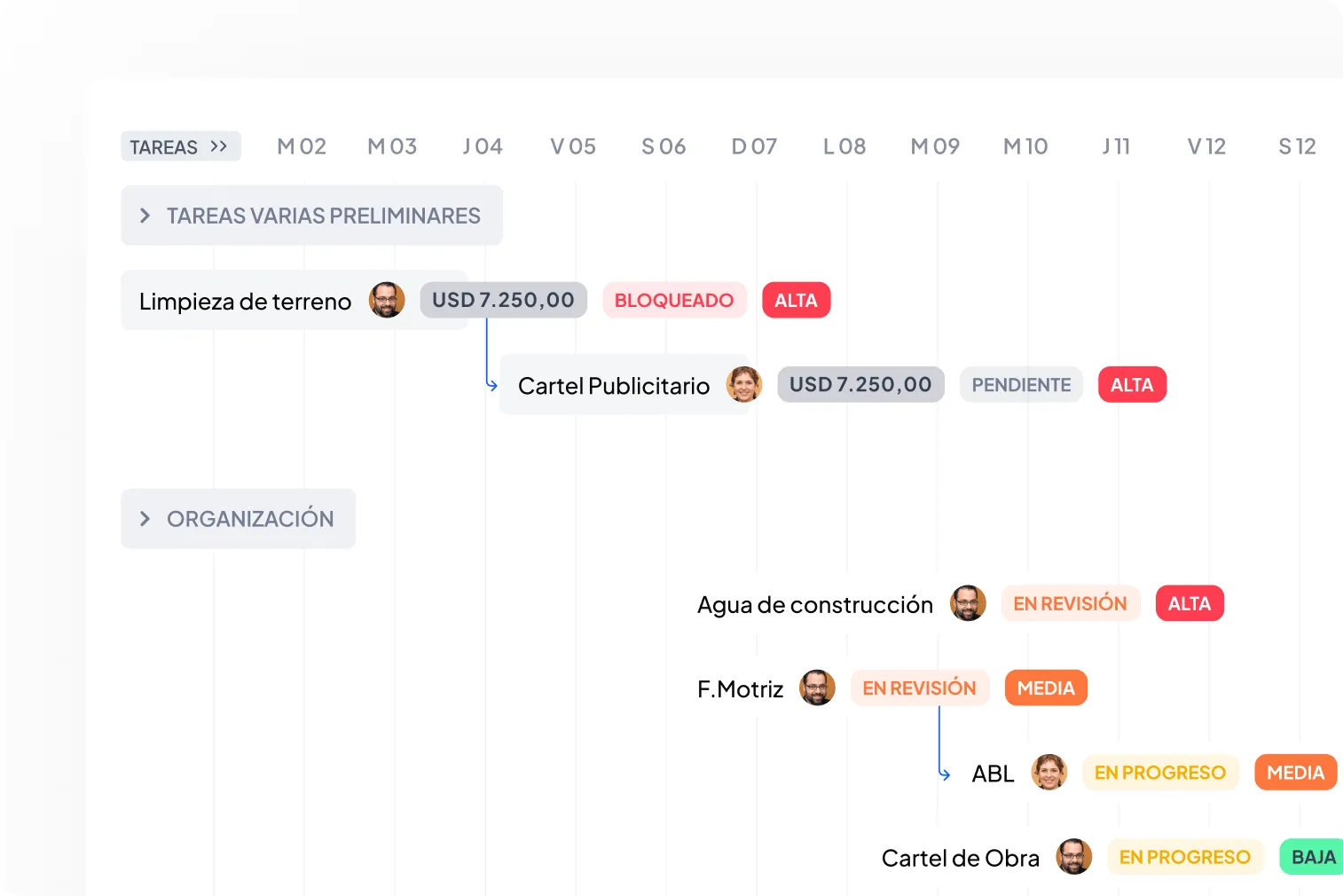Expand the ORGANIZACIÓN section
Screen dimensions: 1343x896
(146, 518)
